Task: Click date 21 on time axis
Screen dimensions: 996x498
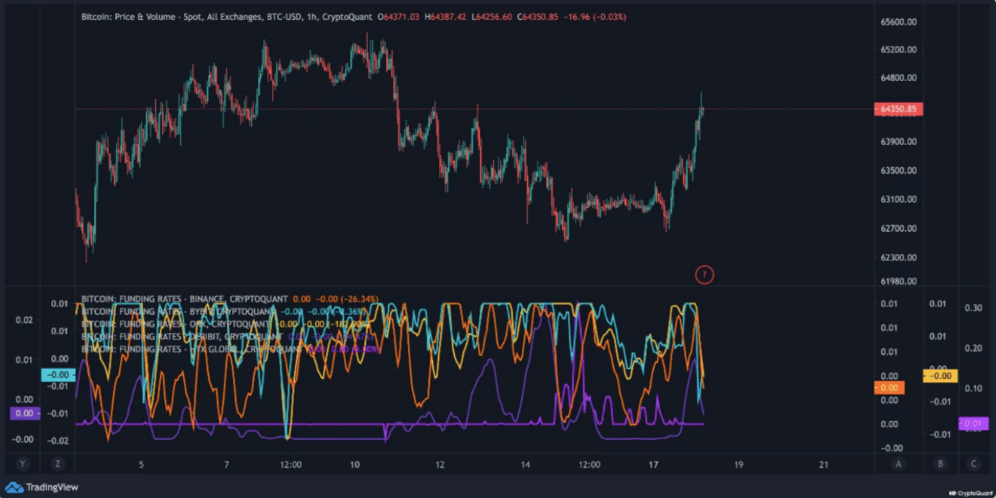Action: coord(824,464)
